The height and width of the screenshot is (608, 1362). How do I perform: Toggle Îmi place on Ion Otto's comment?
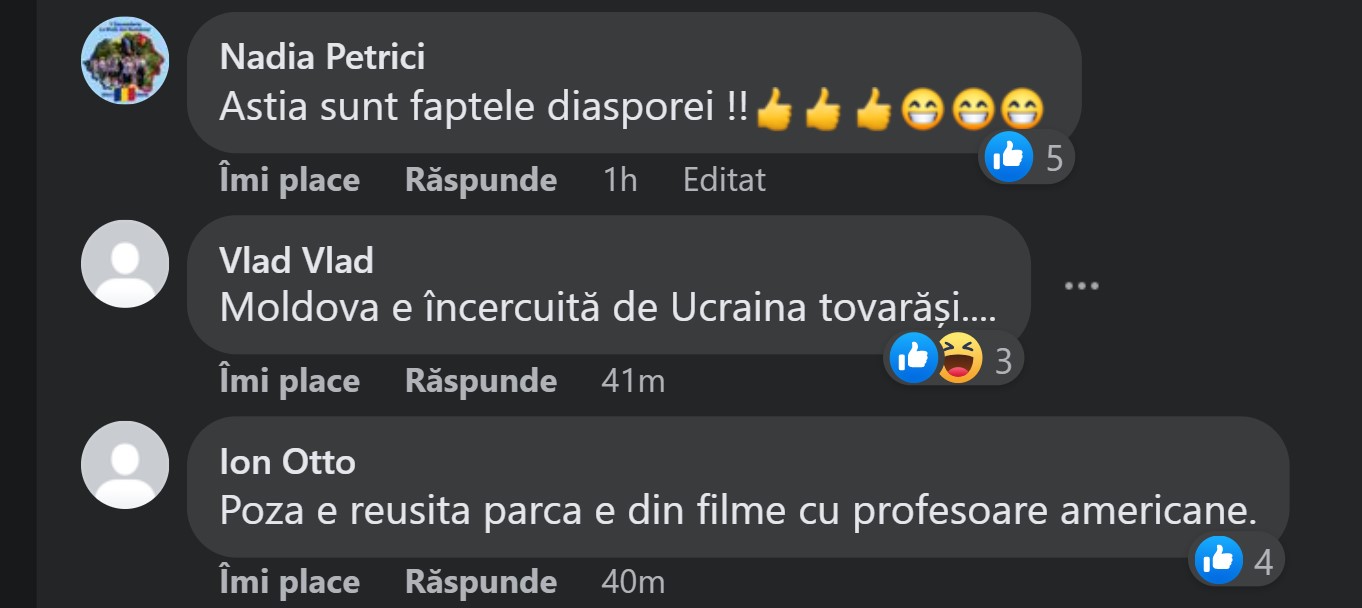click(289, 582)
